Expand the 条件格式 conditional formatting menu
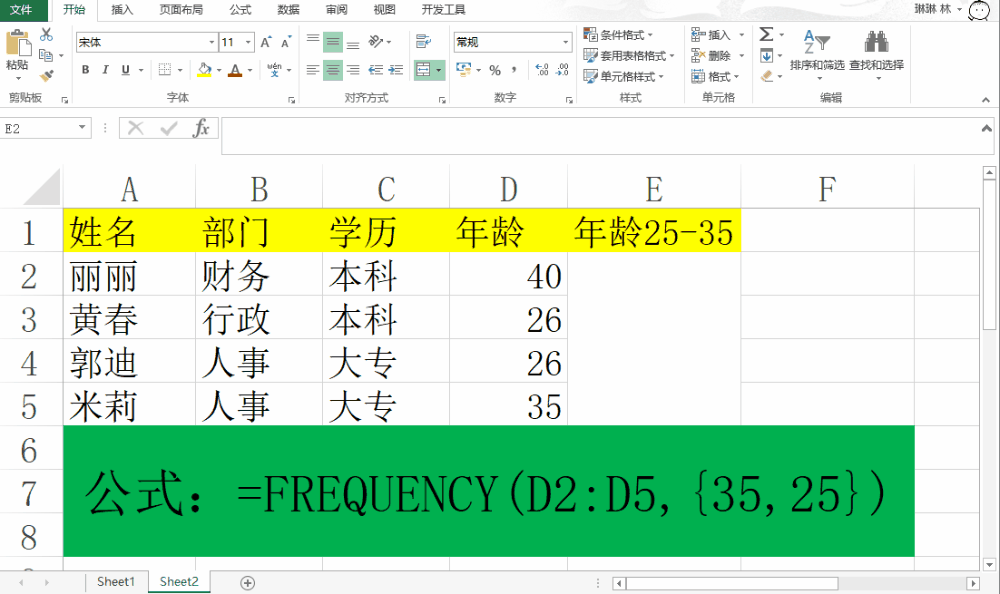The height and width of the screenshot is (594, 1000). 632,33
